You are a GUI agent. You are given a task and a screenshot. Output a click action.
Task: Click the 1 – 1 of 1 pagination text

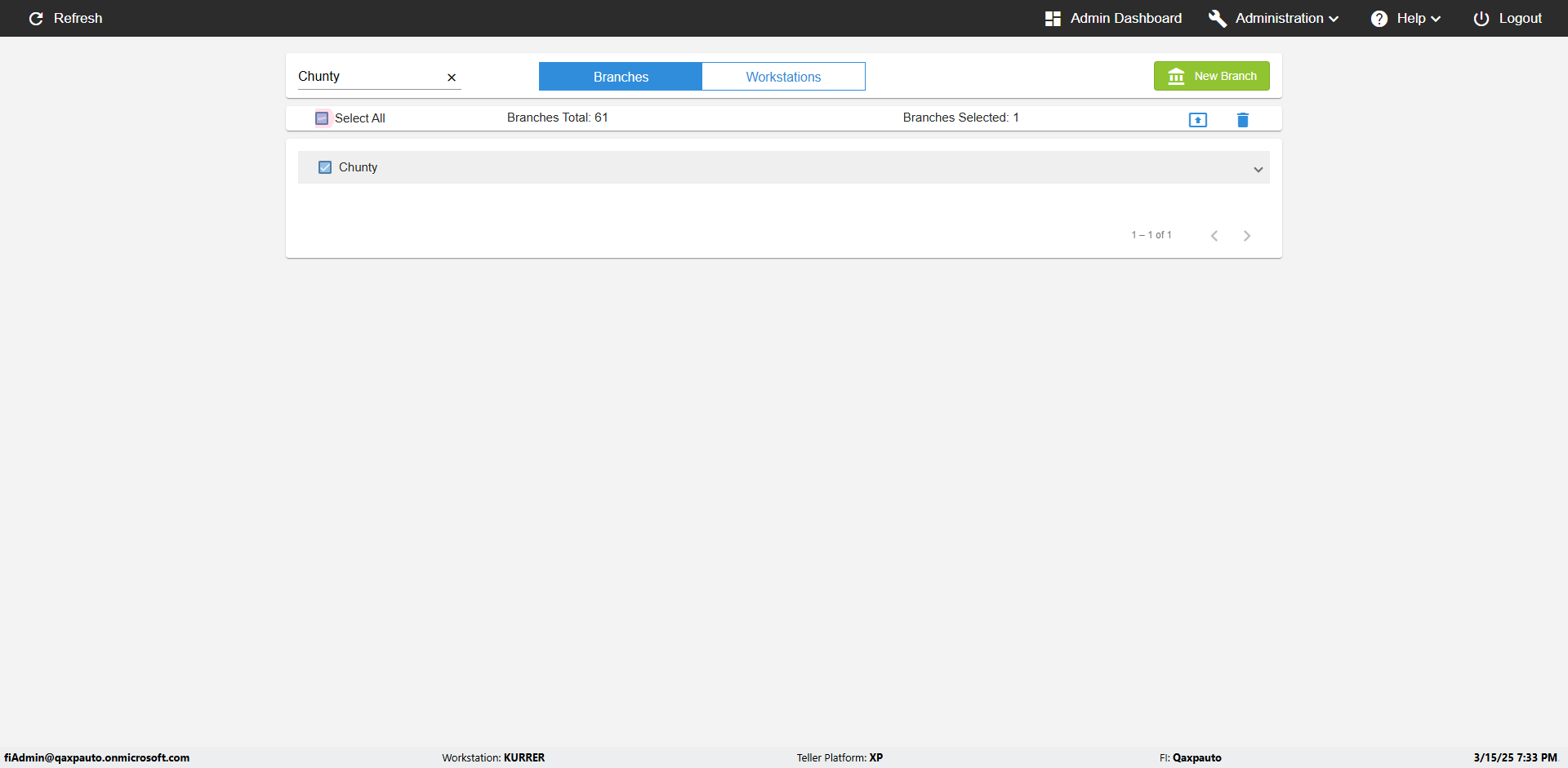[1151, 235]
